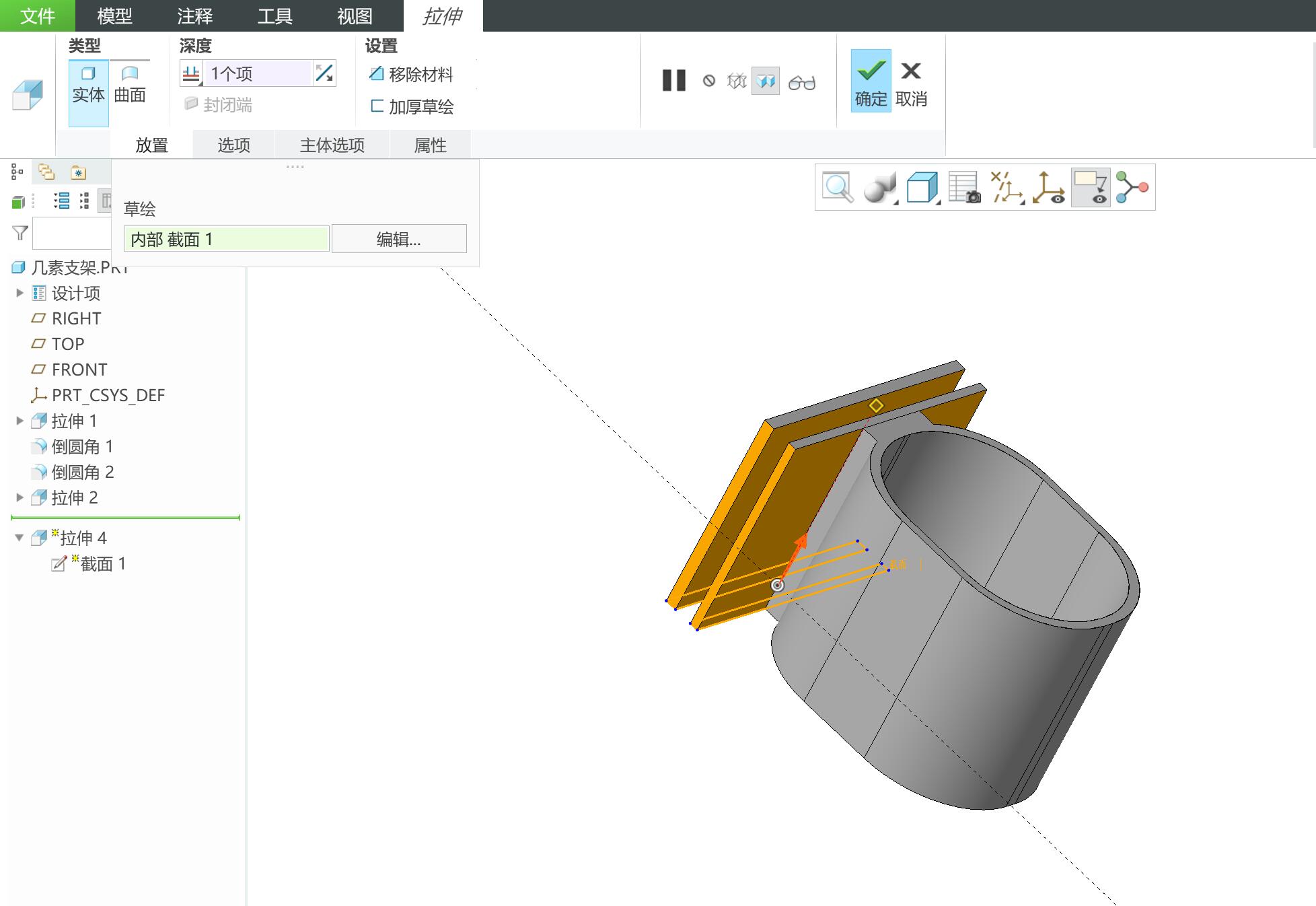The width and height of the screenshot is (1316, 906).
Task: Click the no-preview circle icon
Action: 709,81
